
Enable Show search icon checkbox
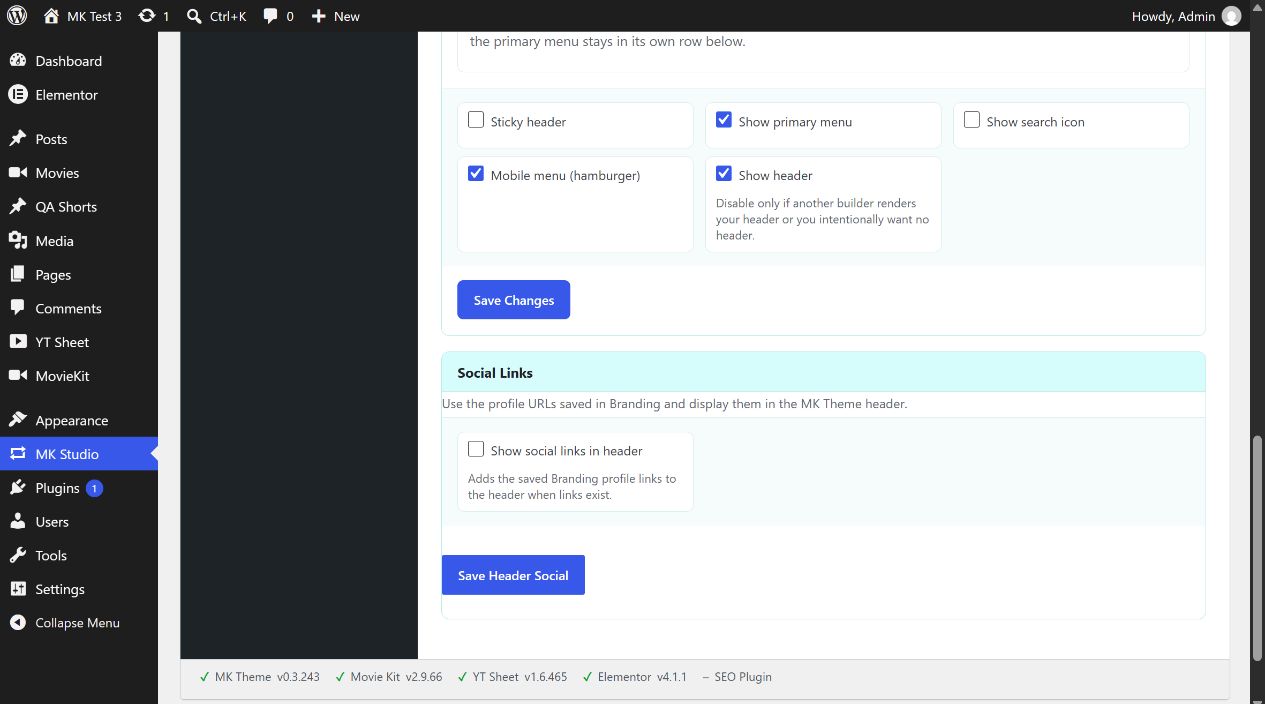[972, 120]
